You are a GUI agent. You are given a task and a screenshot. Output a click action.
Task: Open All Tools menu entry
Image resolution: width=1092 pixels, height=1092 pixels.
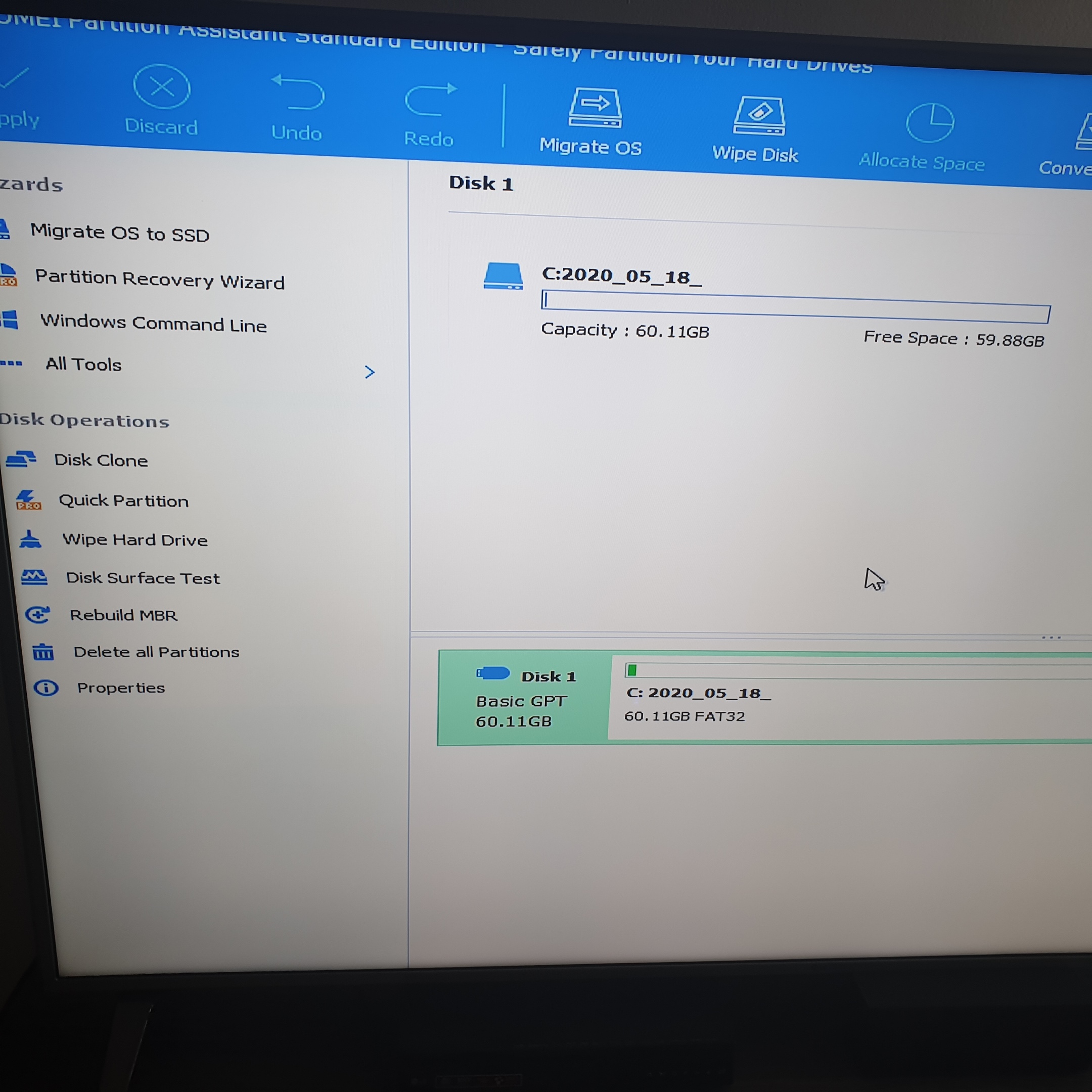(x=83, y=364)
